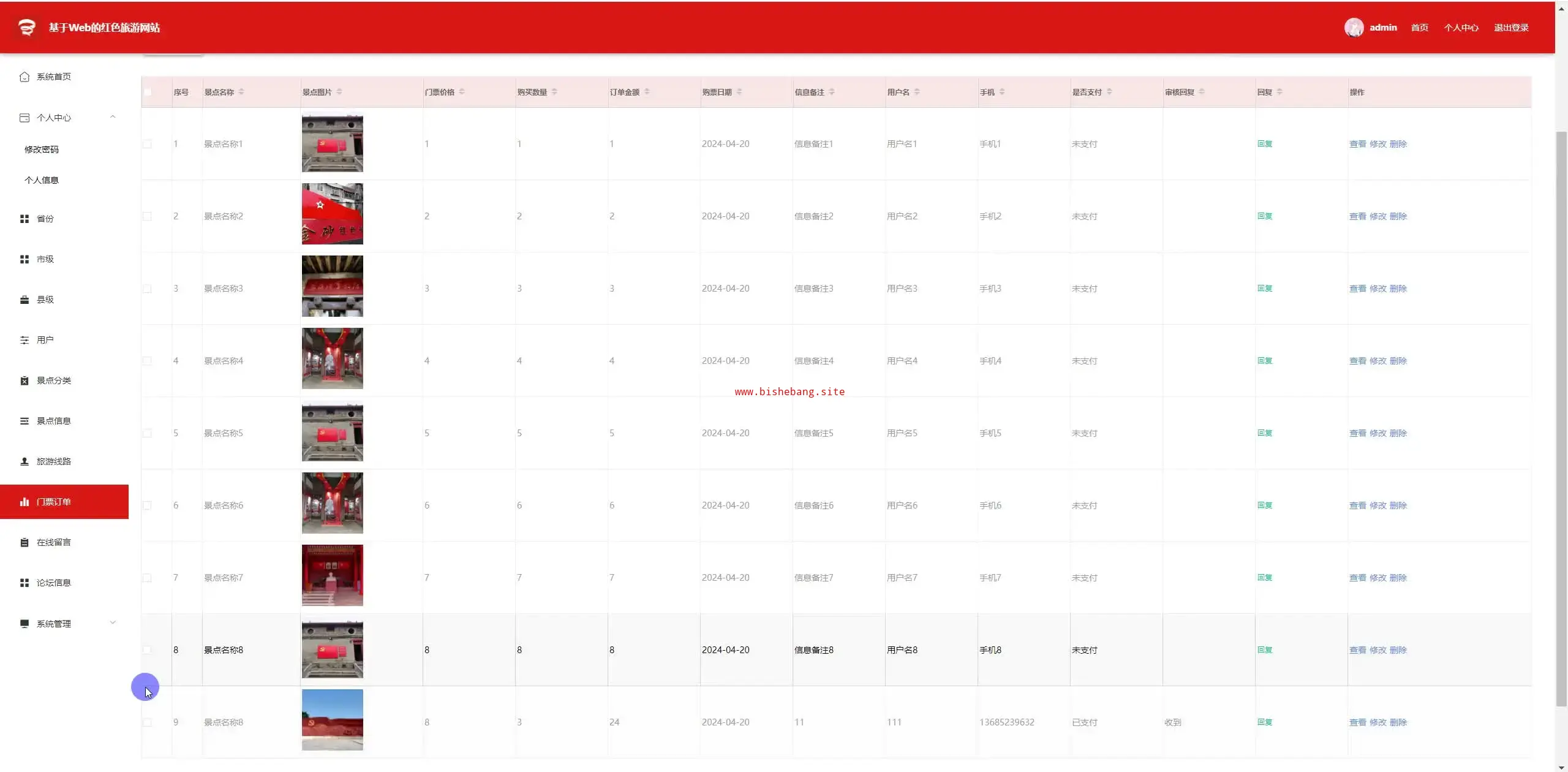Click the 用户 sliders icon in sidebar
The height and width of the screenshot is (772, 1568).
tap(24, 340)
